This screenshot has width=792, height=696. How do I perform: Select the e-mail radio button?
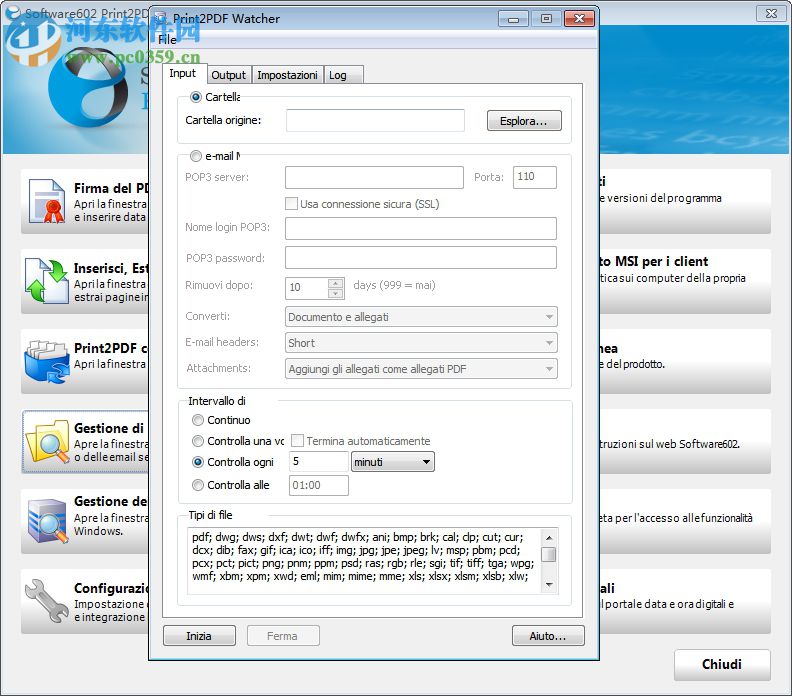click(195, 156)
